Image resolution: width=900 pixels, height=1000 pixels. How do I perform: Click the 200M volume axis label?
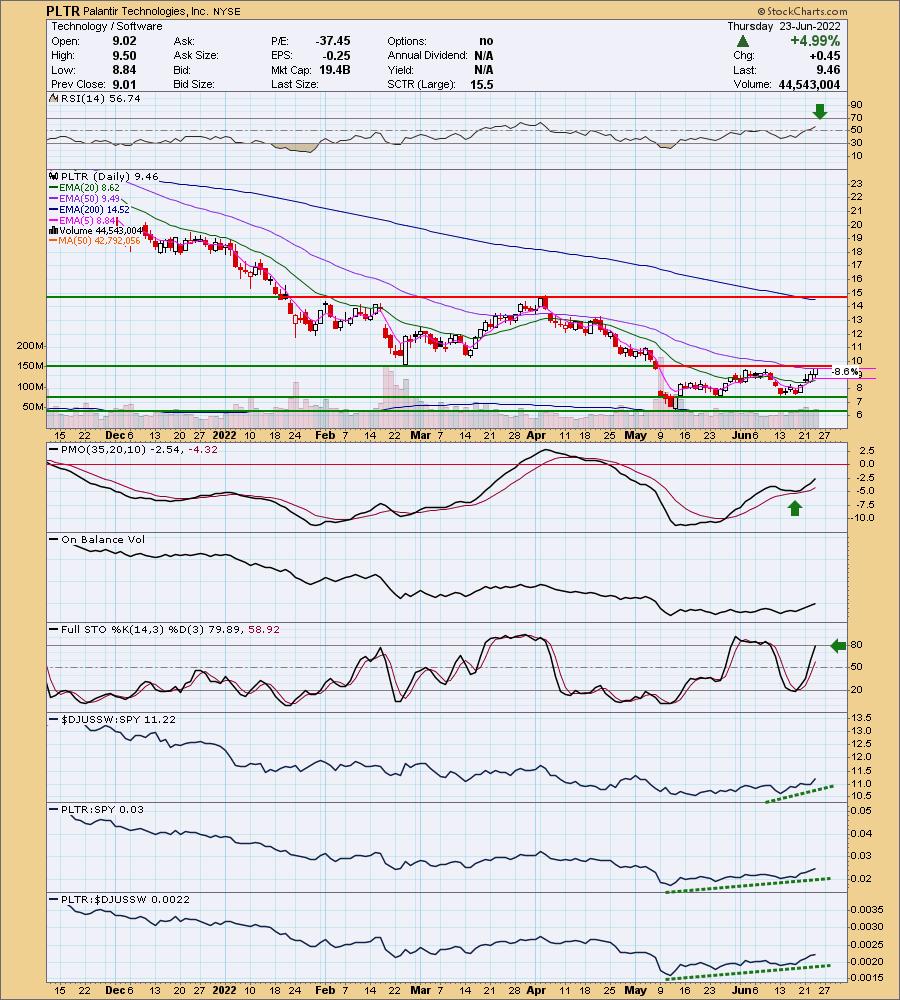click(x=31, y=346)
